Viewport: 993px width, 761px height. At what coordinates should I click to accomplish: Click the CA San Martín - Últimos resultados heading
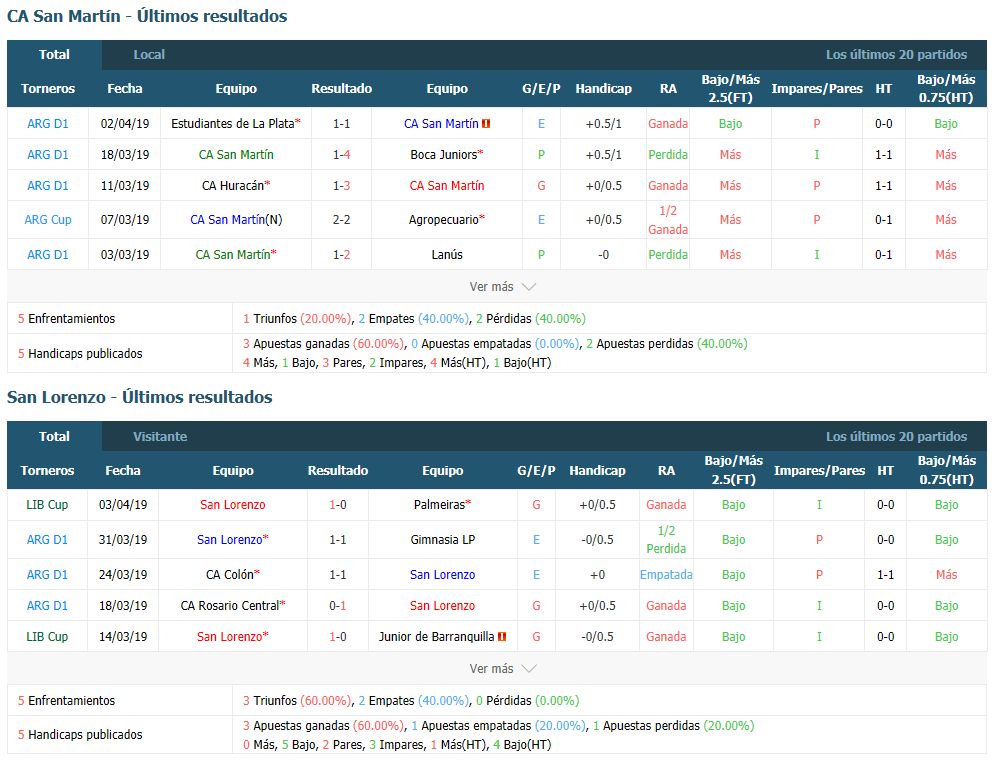(147, 16)
